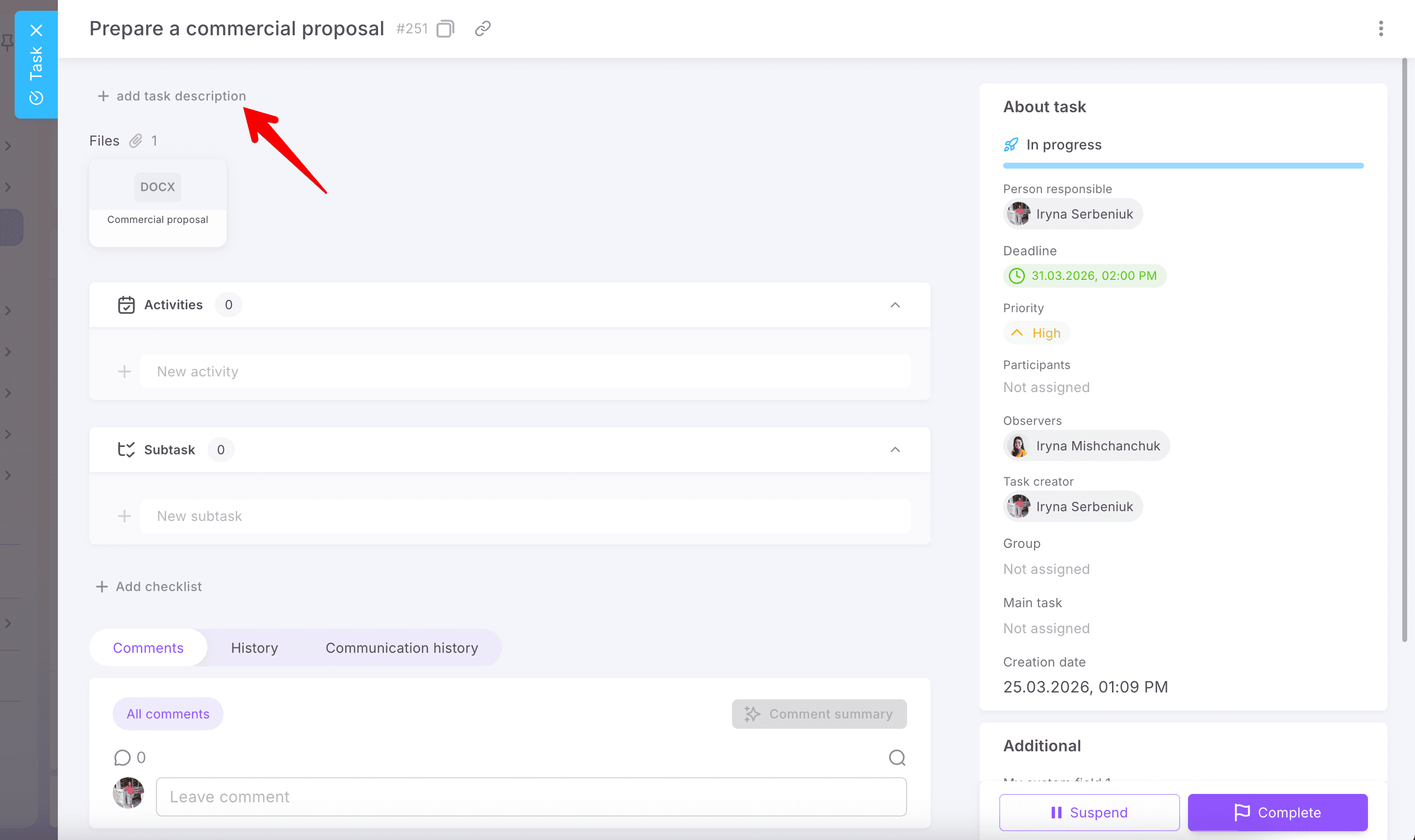Collapse the Activities section
This screenshot has width=1415, height=840.
click(x=895, y=305)
